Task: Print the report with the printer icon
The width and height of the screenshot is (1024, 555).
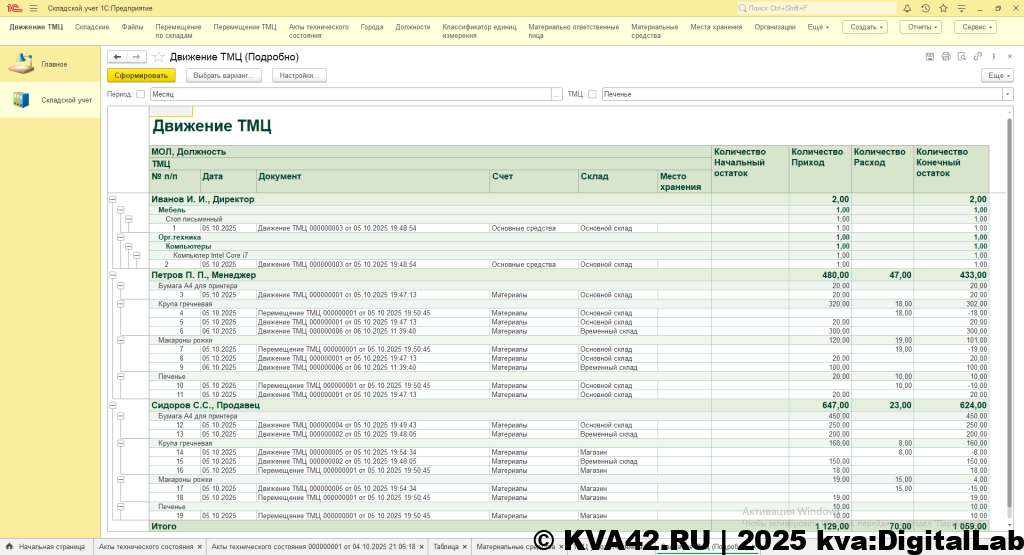Action: point(946,57)
